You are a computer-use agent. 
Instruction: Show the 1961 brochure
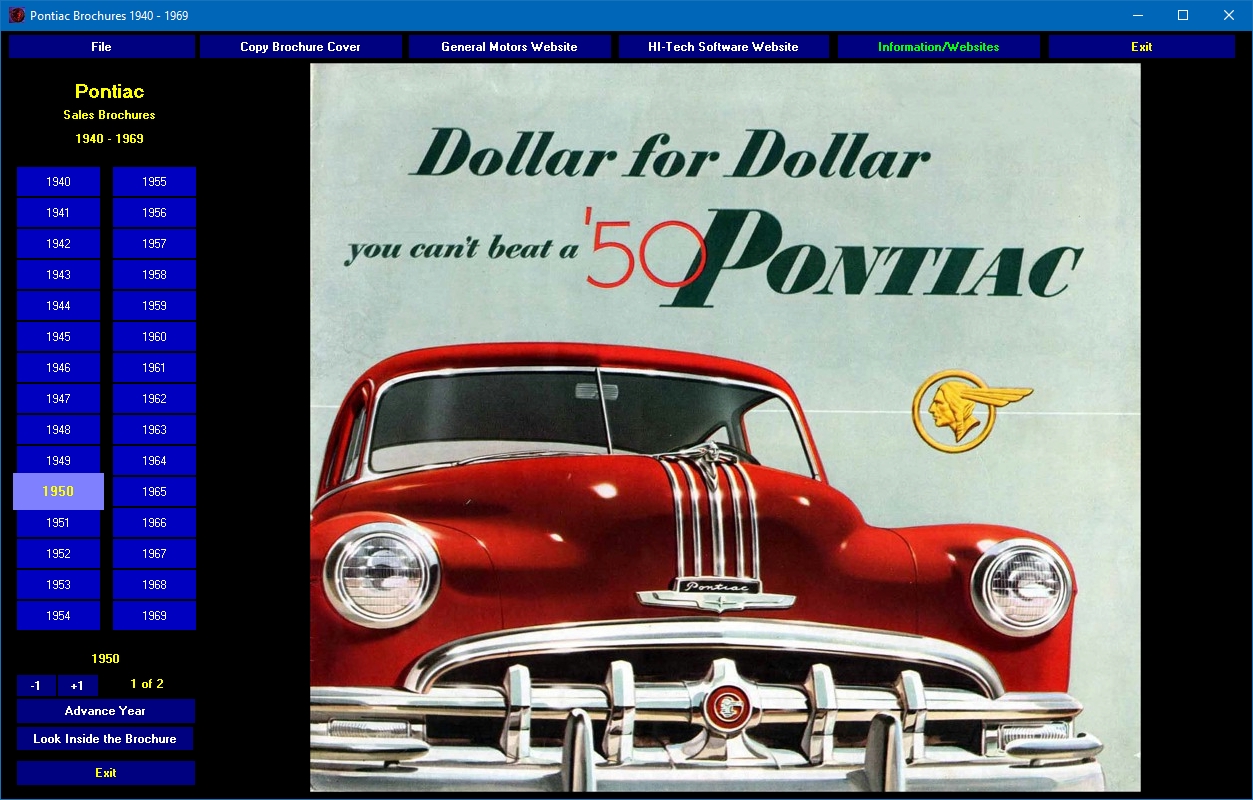(154, 368)
